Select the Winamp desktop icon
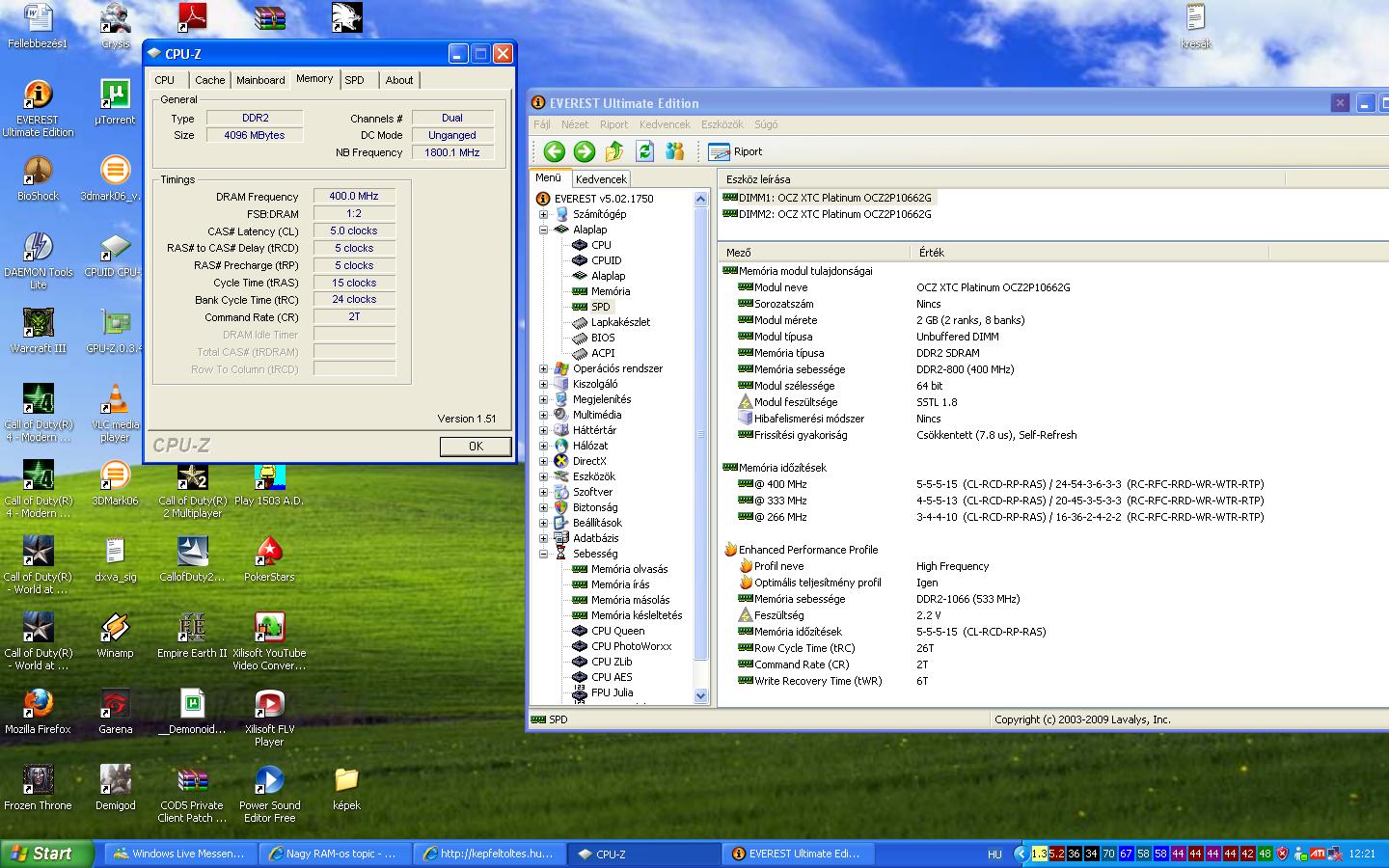1389x868 pixels. point(115,636)
